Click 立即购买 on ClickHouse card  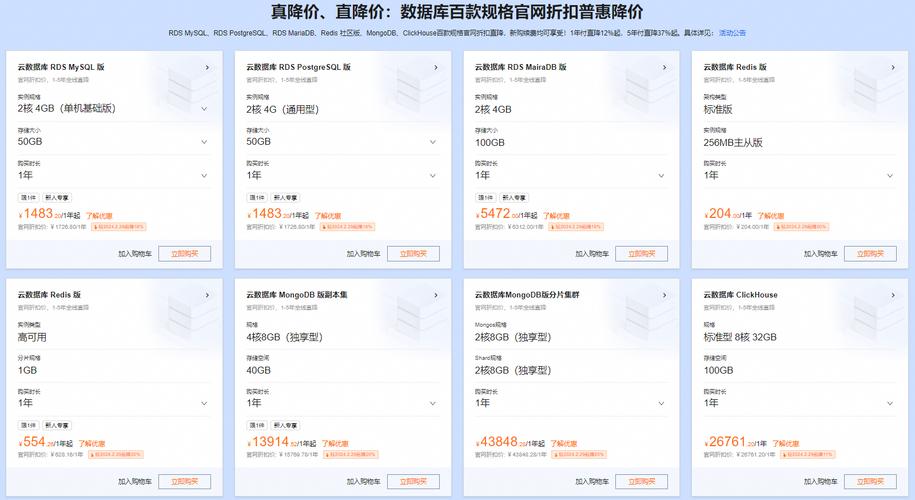[x=870, y=481]
